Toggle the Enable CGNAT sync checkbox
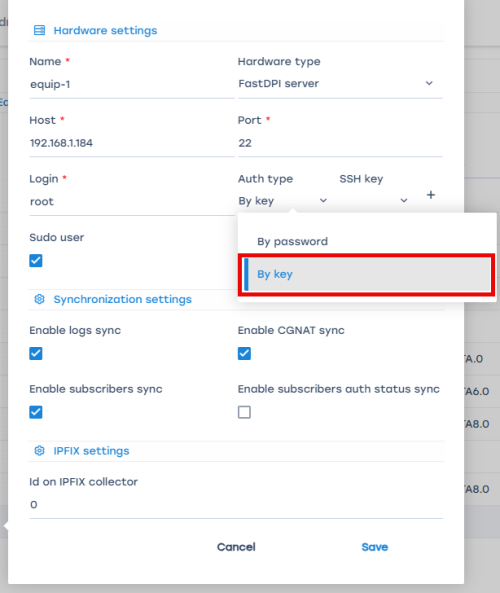Screen dimensions: 500x593 pos(244,354)
